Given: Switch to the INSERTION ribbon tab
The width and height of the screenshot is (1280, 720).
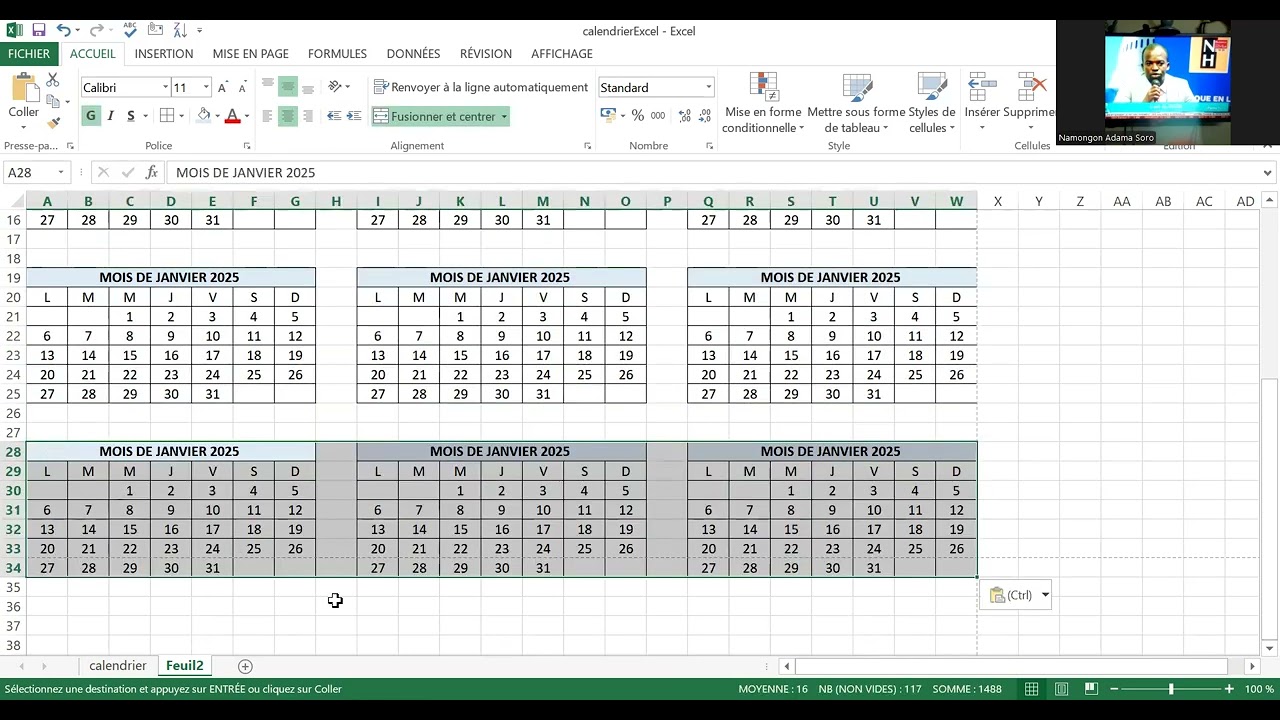Looking at the screenshot, I should 164,54.
